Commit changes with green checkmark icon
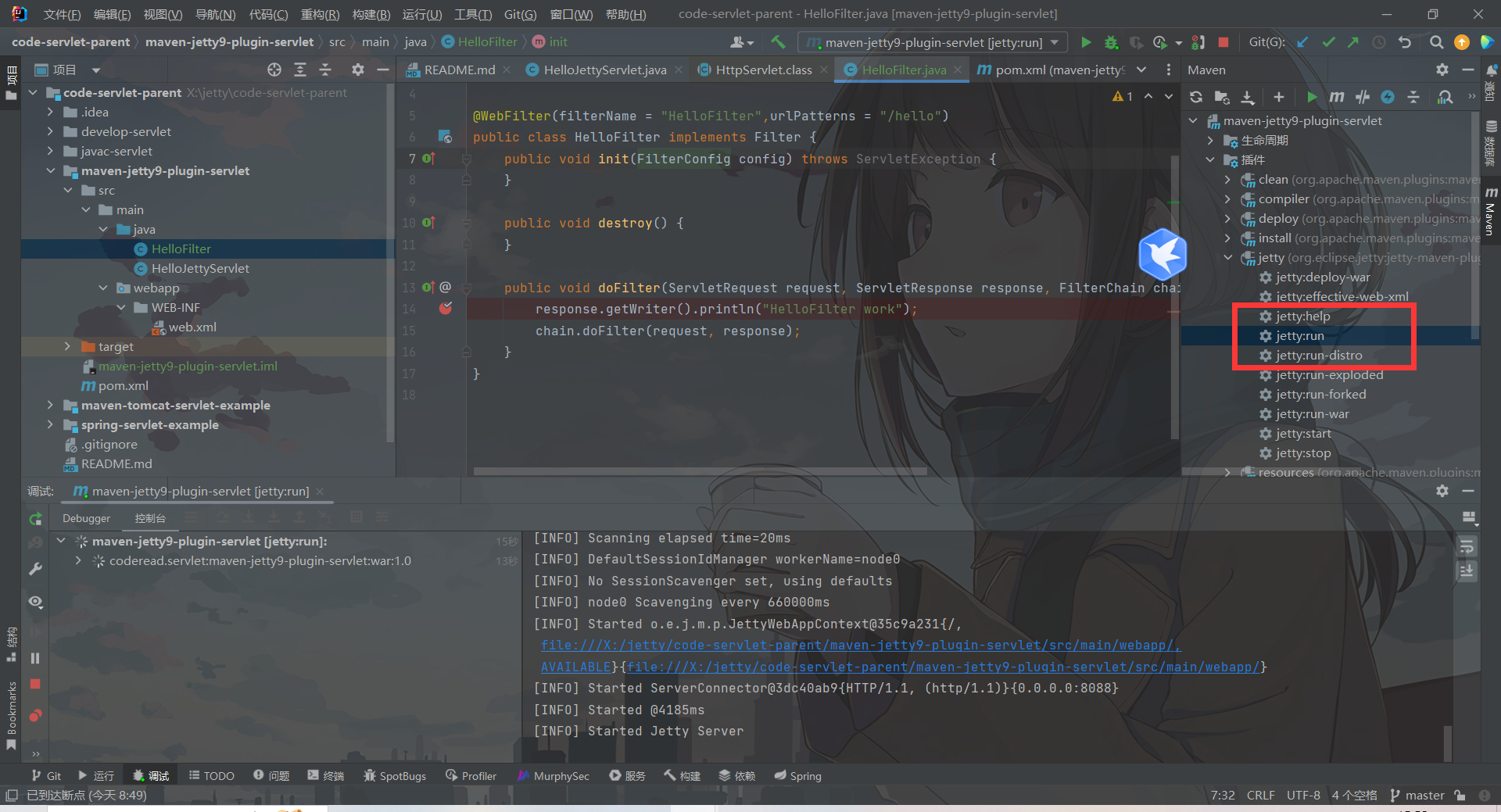Viewport: 1501px width, 812px height. point(1328,42)
